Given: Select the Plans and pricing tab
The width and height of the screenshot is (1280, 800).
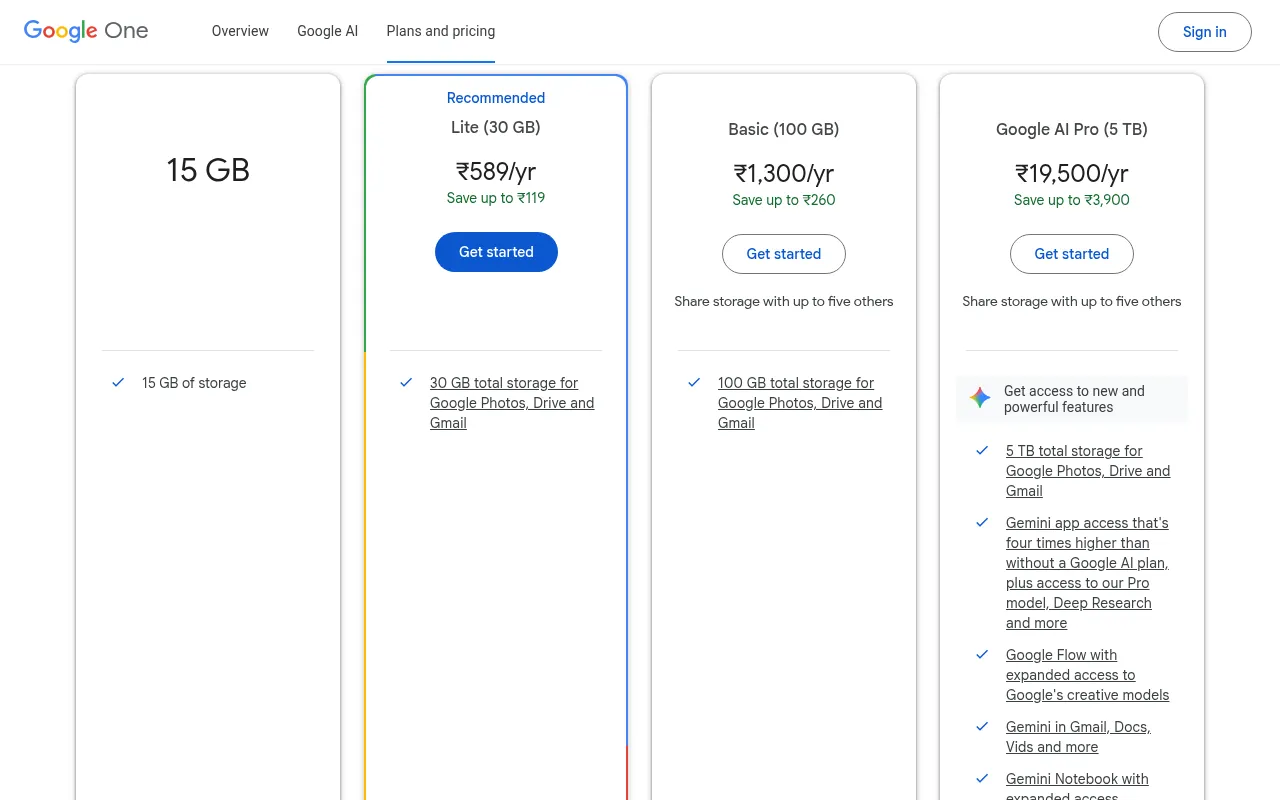Looking at the screenshot, I should [x=441, y=31].
